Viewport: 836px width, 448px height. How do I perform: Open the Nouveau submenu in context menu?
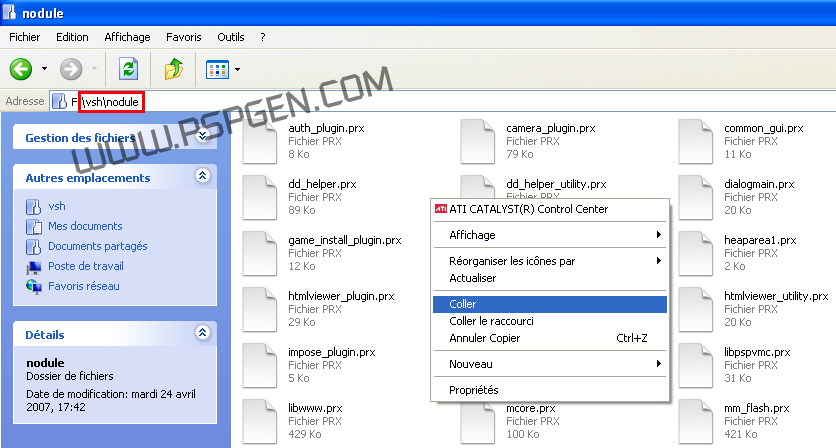point(550,364)
